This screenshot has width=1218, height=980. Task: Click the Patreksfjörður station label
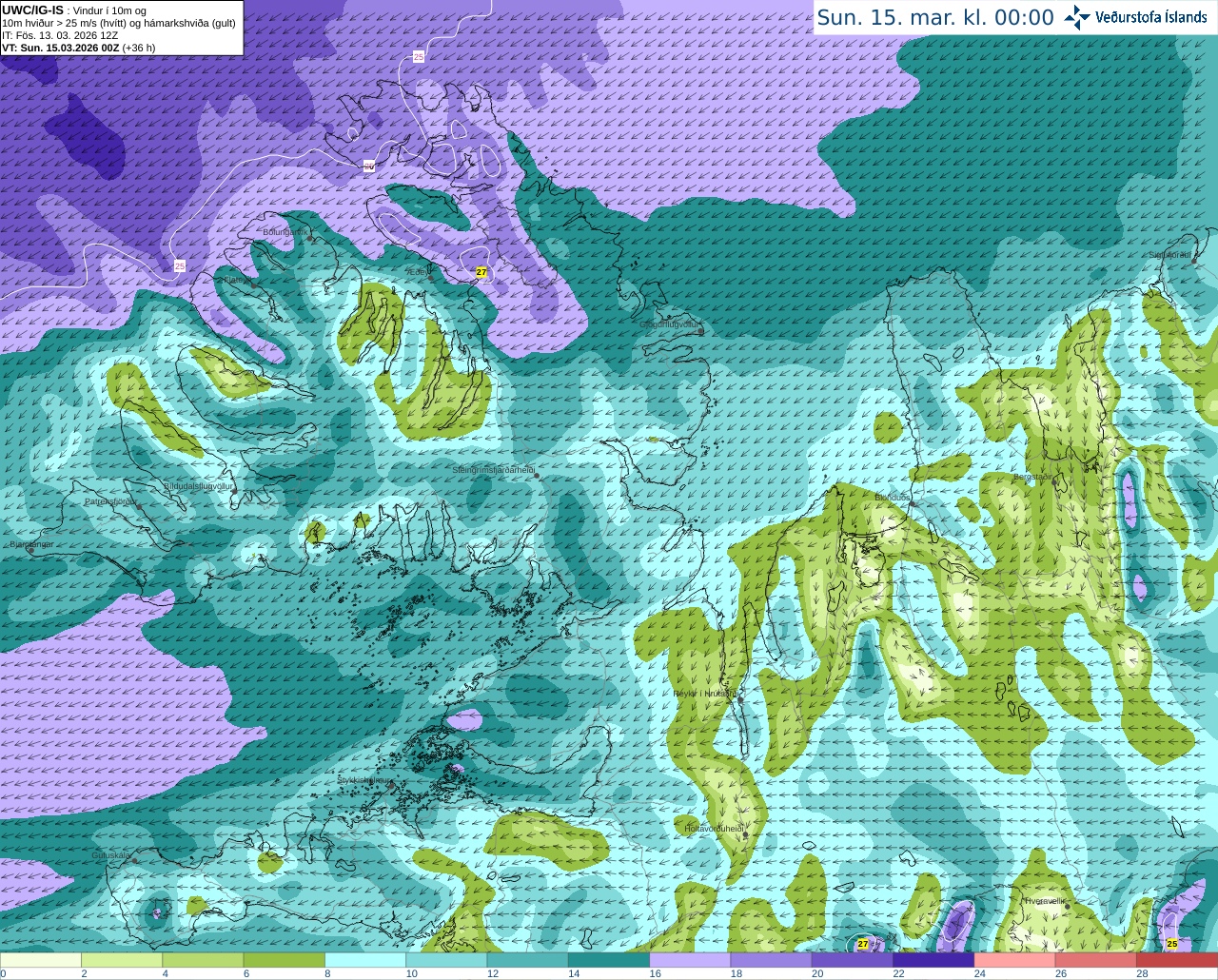pos(110,500)
